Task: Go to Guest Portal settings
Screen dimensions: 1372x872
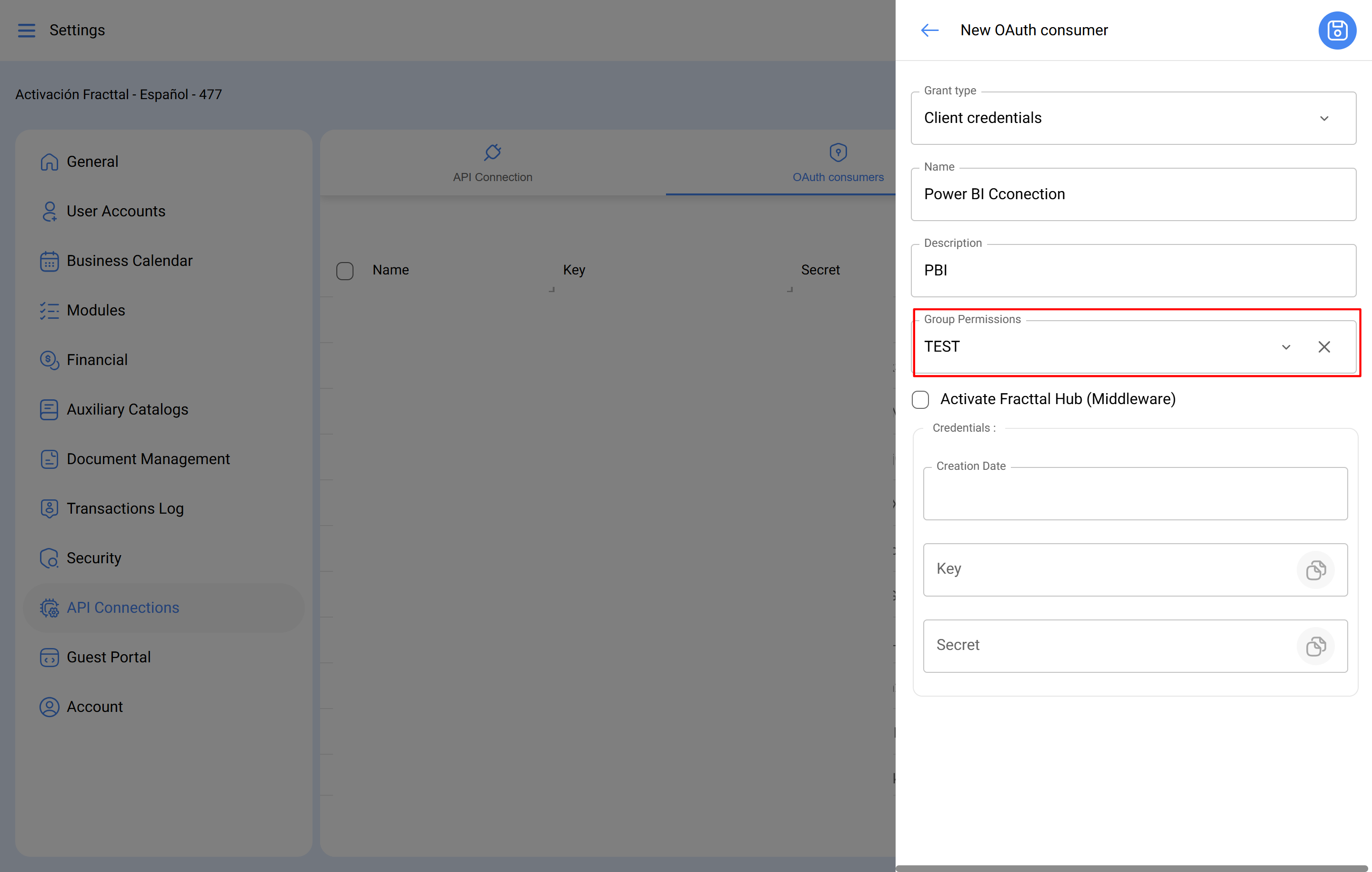Action: click(108, 657)
